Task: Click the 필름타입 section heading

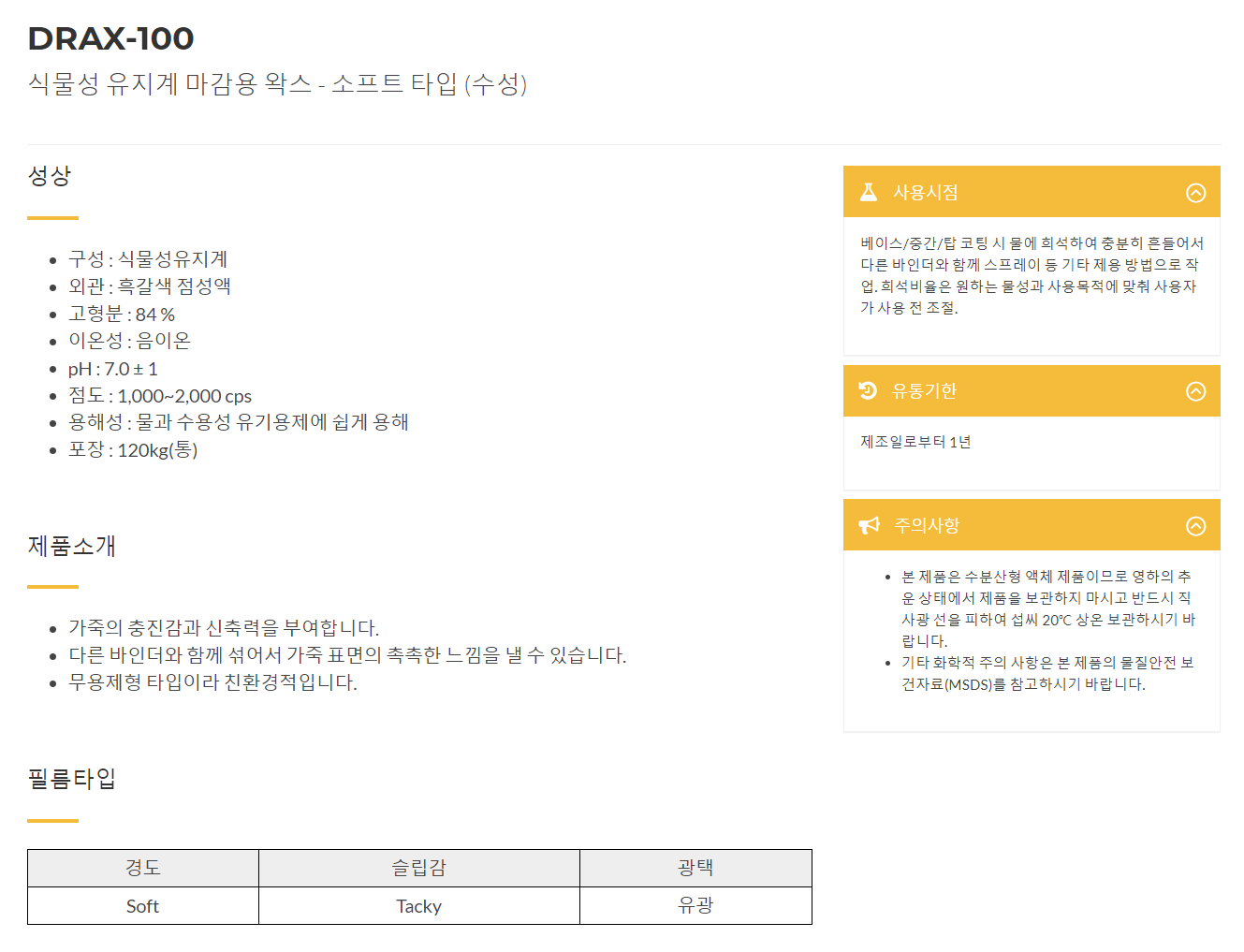Action: pos(72,778)
